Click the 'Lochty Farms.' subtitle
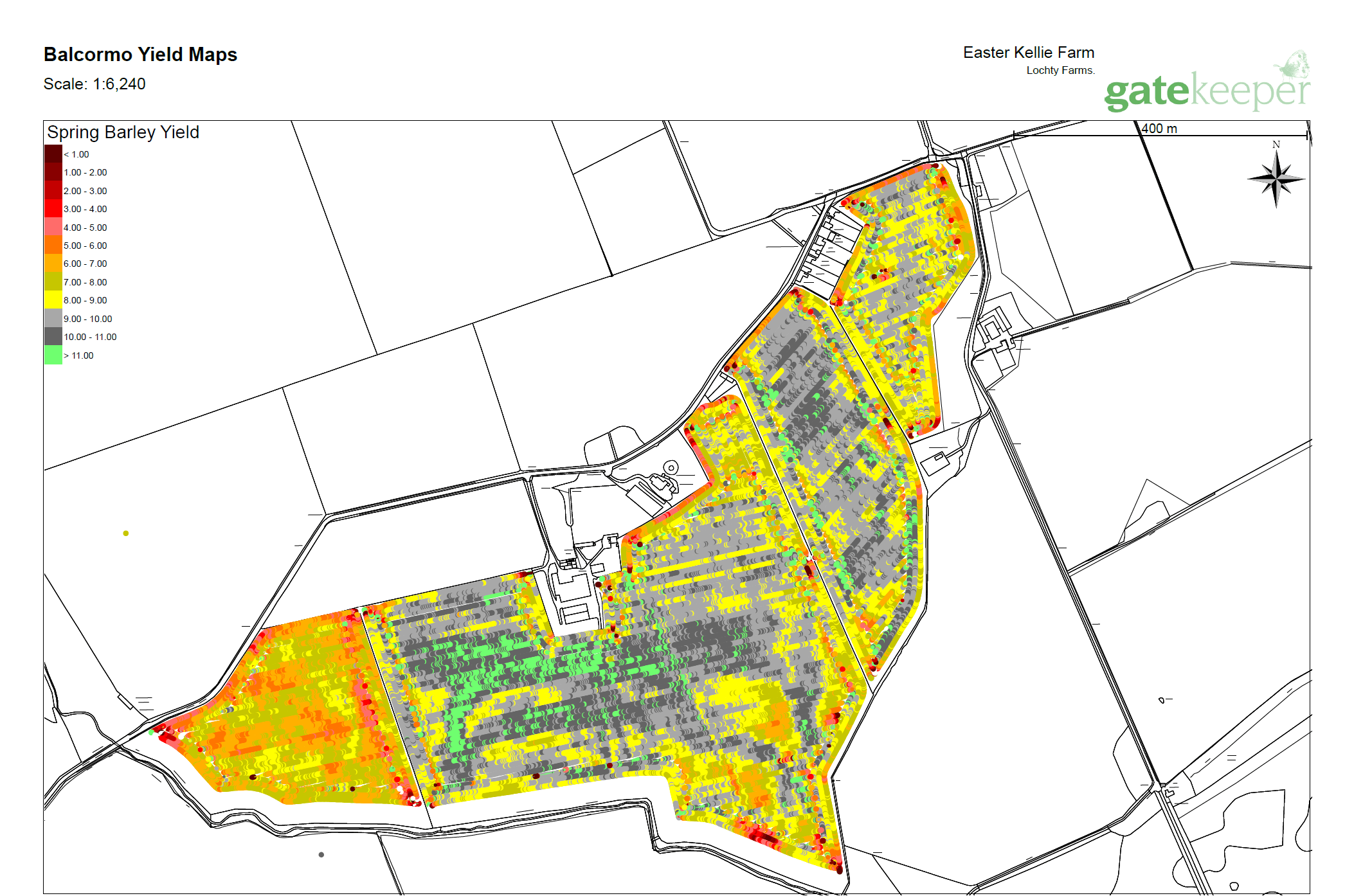 (x=1060, y=70)
